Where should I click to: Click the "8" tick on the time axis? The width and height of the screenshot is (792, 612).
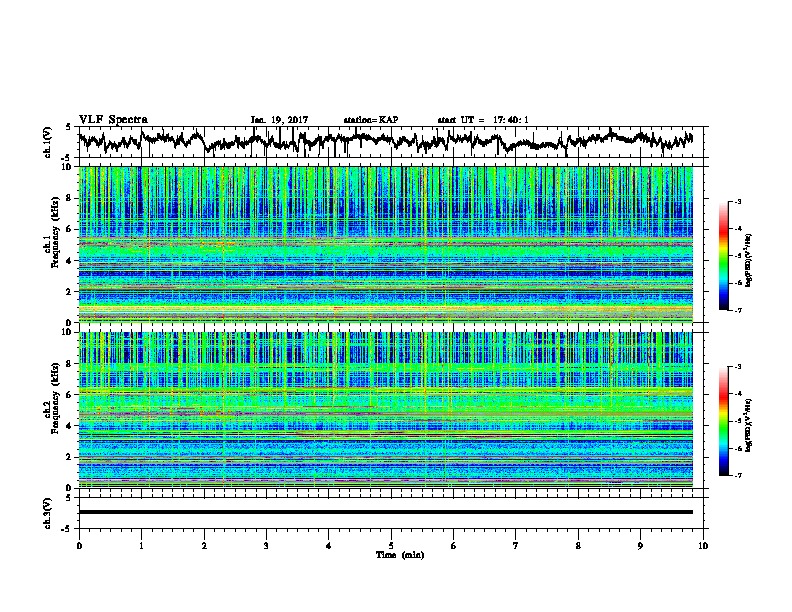pyautogui.click(x=578, y=546)
